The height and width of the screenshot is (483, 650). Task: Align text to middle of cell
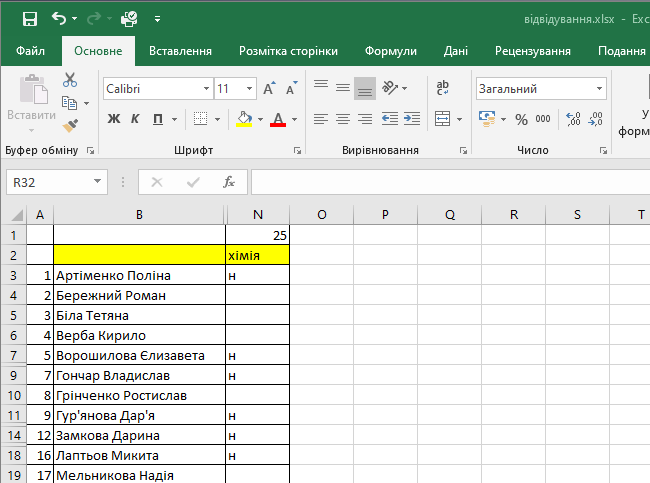pos(343,88)
